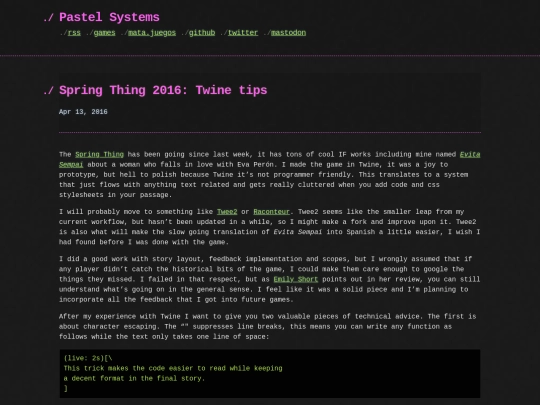
Task: Click code line "a decent format in the final story."
Action: 134,378
